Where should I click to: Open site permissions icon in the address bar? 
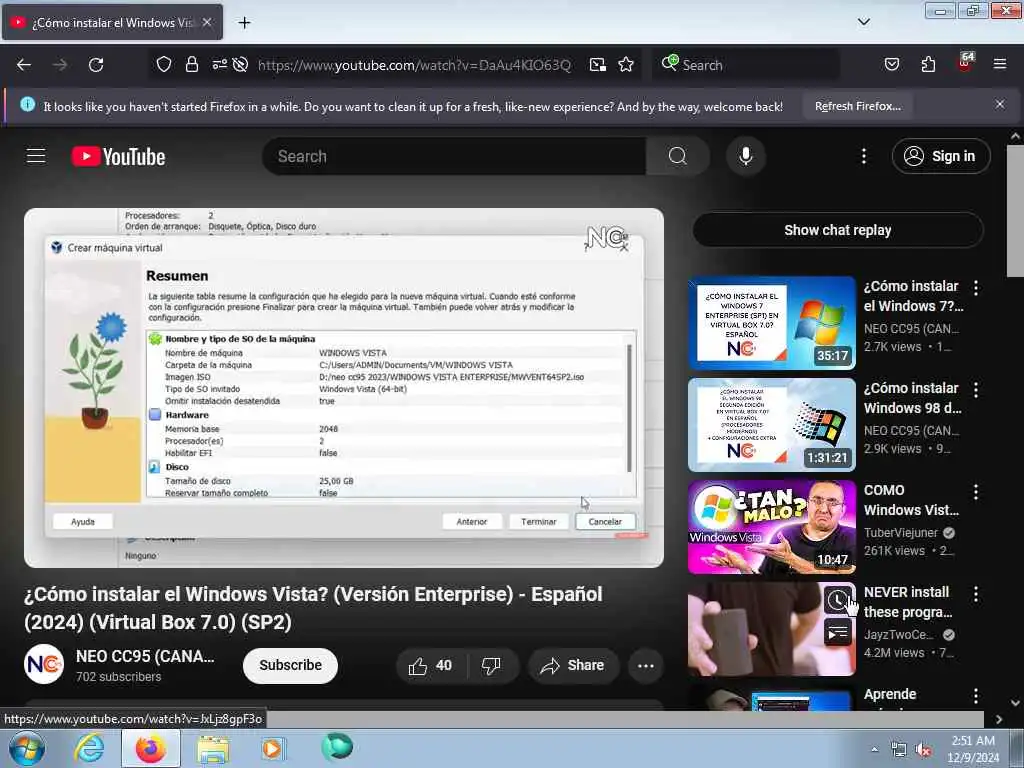[x=219, y=64]
